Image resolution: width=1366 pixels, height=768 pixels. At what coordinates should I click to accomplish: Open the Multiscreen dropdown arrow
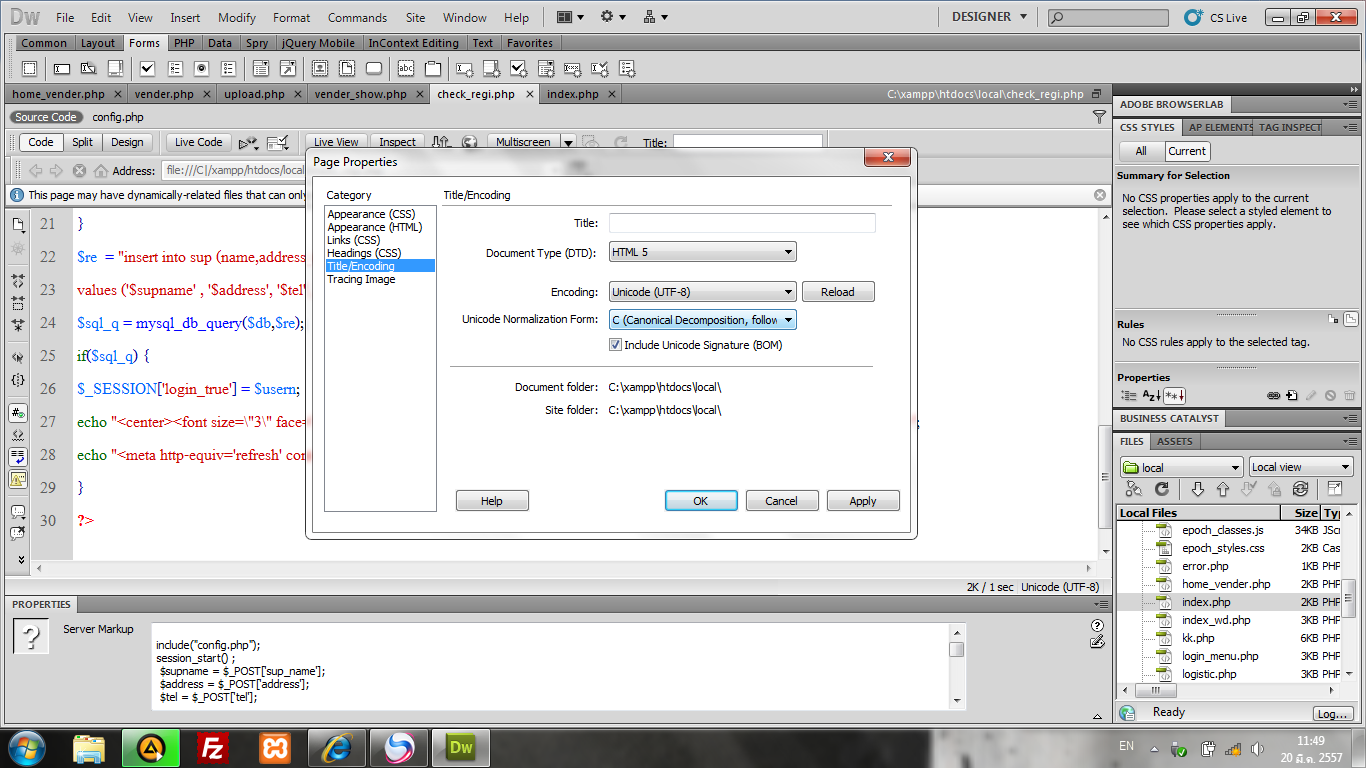point(568,142)
